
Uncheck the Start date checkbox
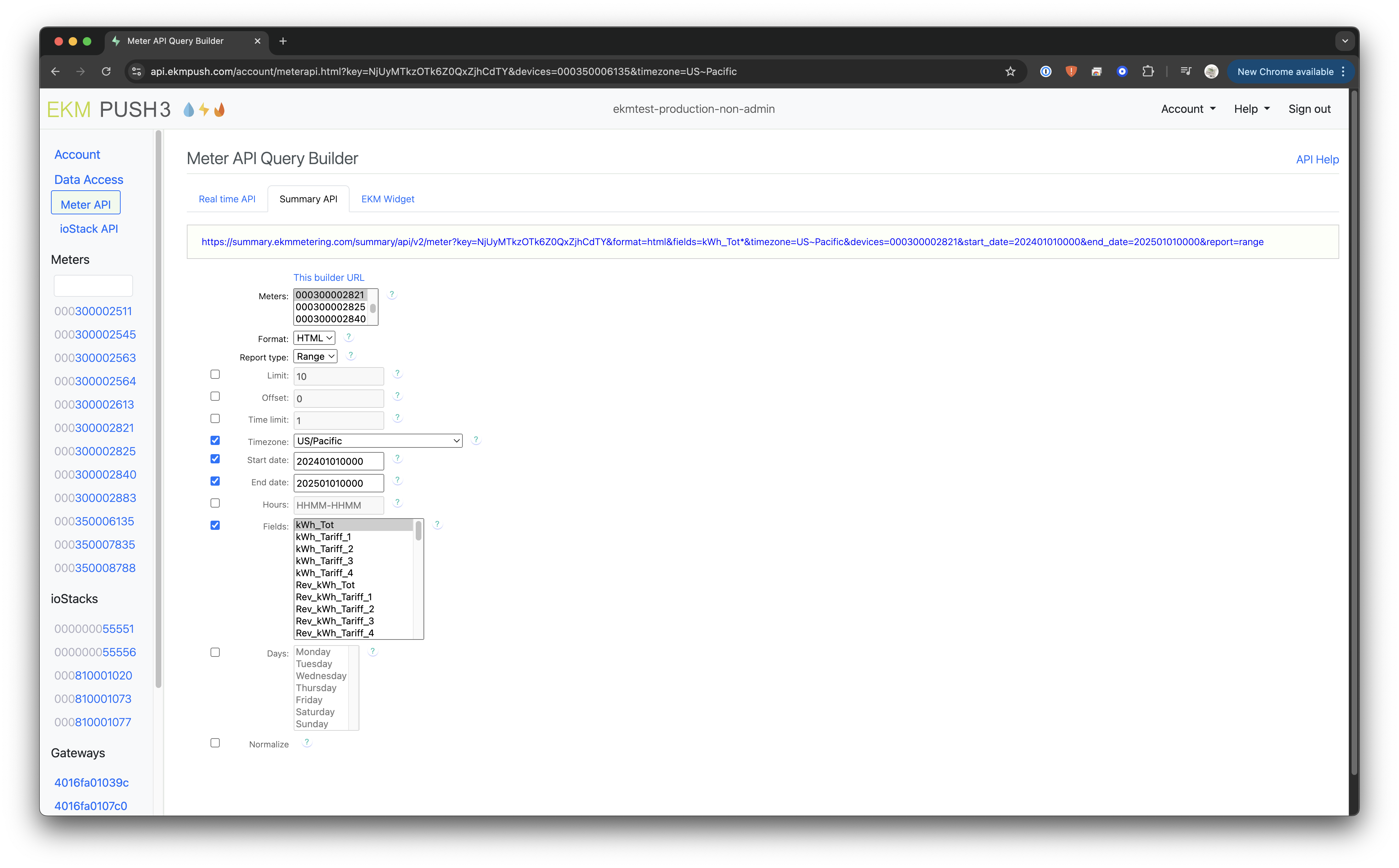215,459
